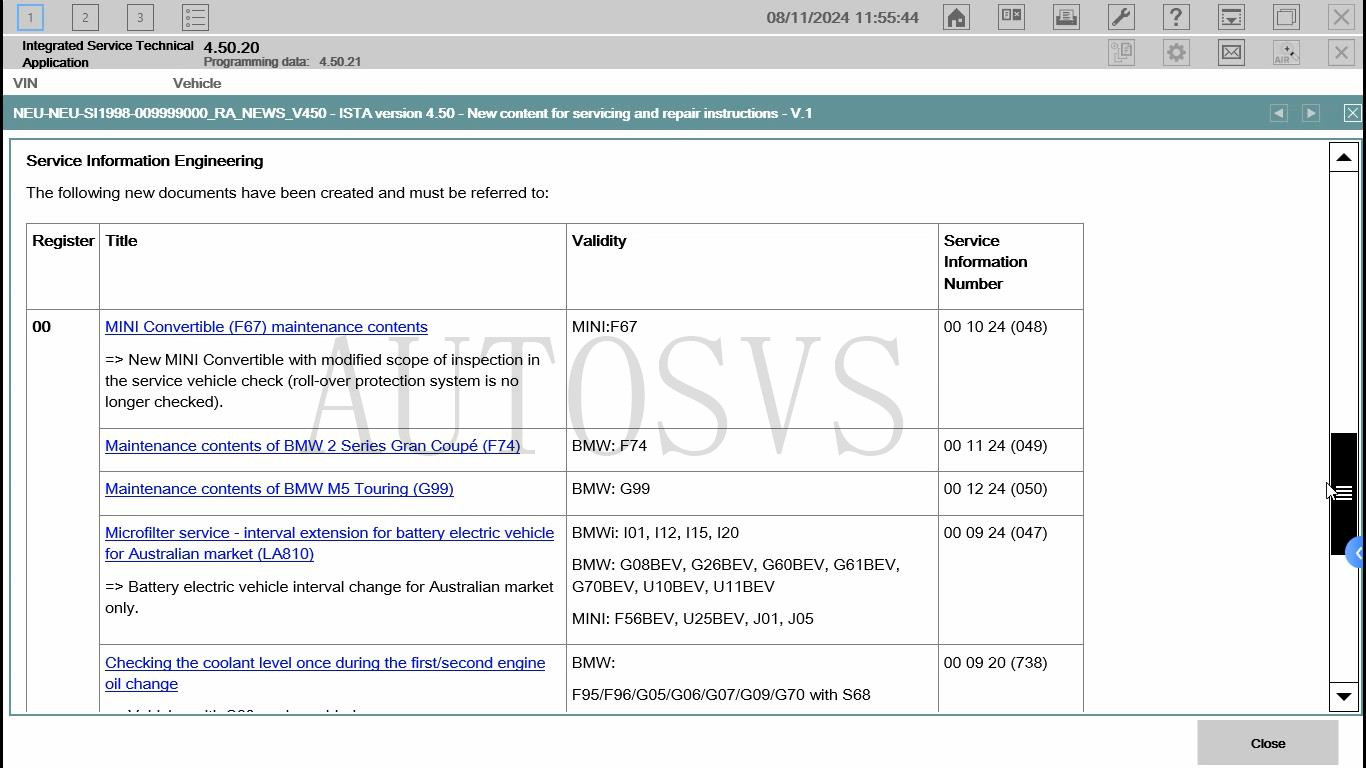Image resolution: width=1366 pixels, height=768 pixels.
Task: Go to the Home start screen
Action: [956, 17]
